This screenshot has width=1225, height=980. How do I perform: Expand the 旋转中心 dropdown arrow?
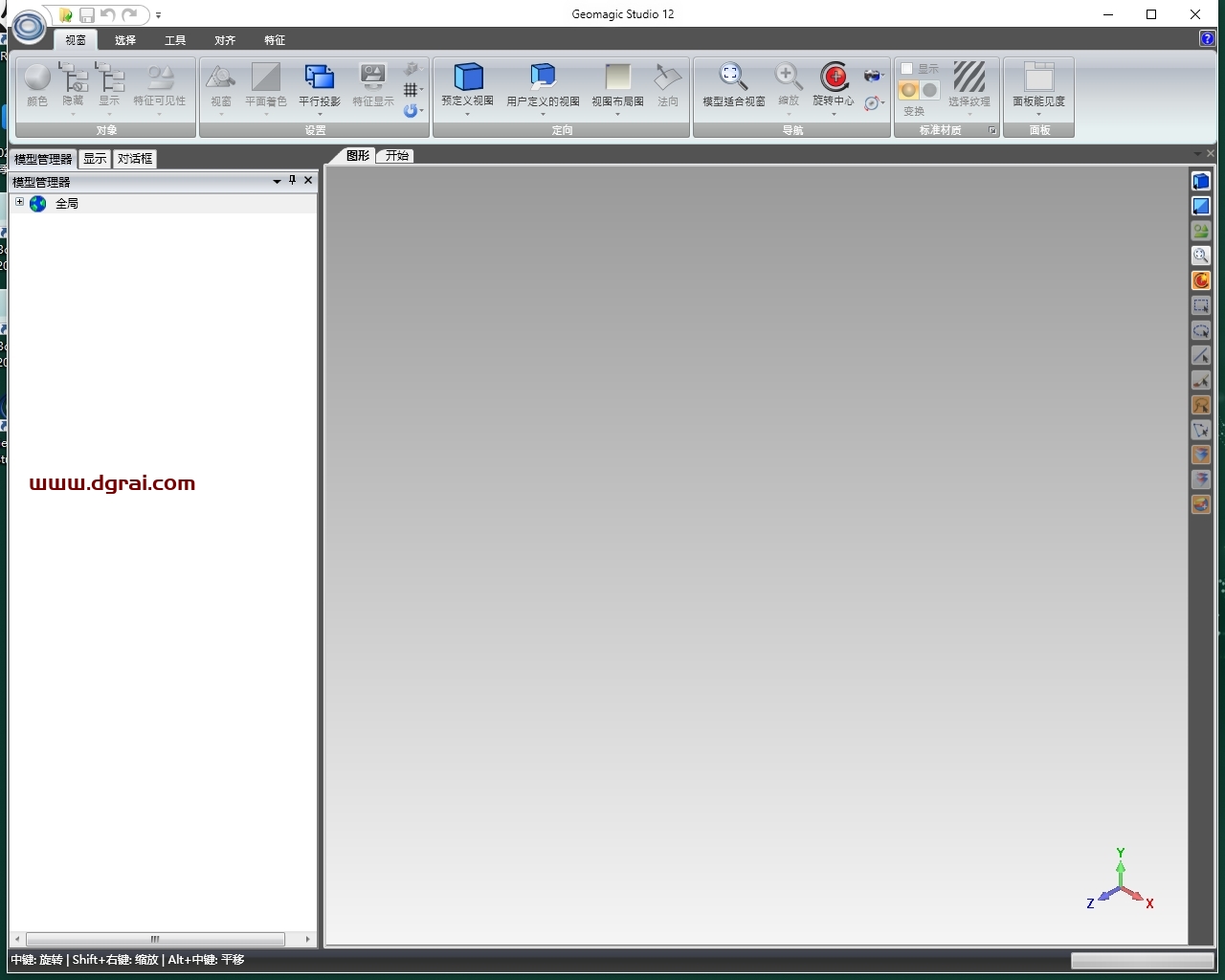834,114
